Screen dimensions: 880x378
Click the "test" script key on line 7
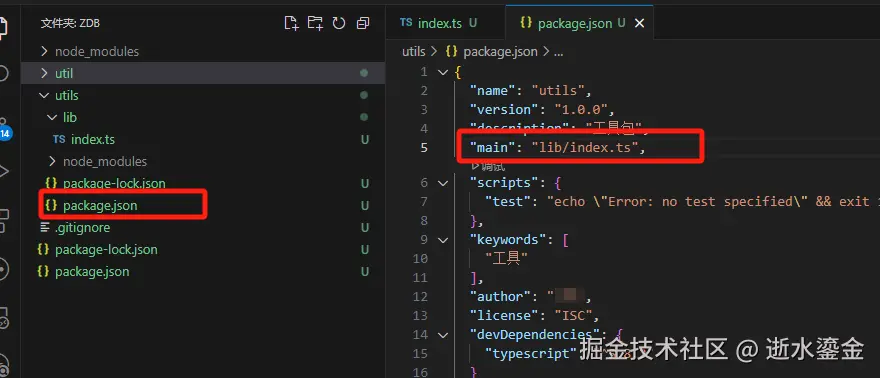pyautogui.click(x=508, y=201)
